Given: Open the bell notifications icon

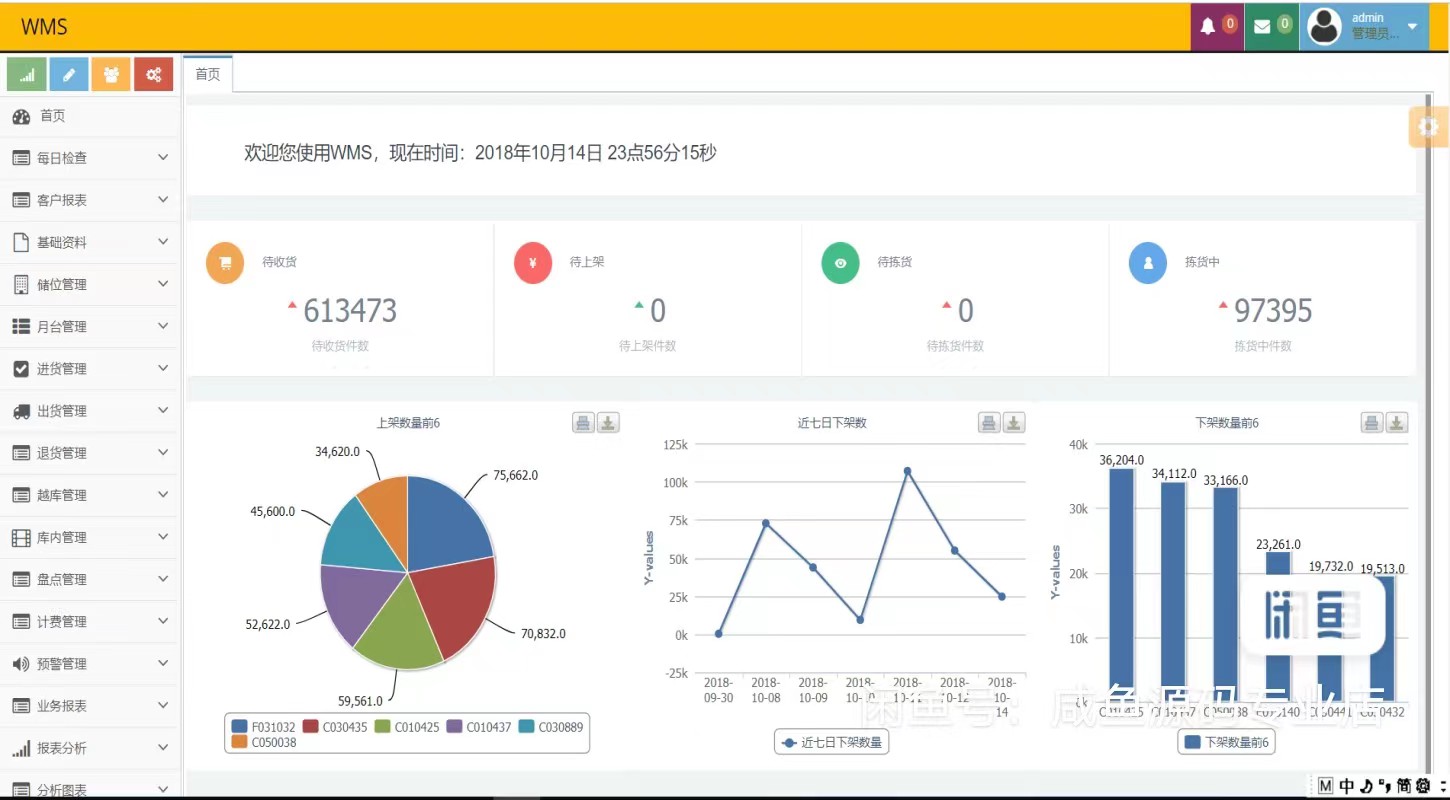Looking at the screenshot, I should [1208, 27].
